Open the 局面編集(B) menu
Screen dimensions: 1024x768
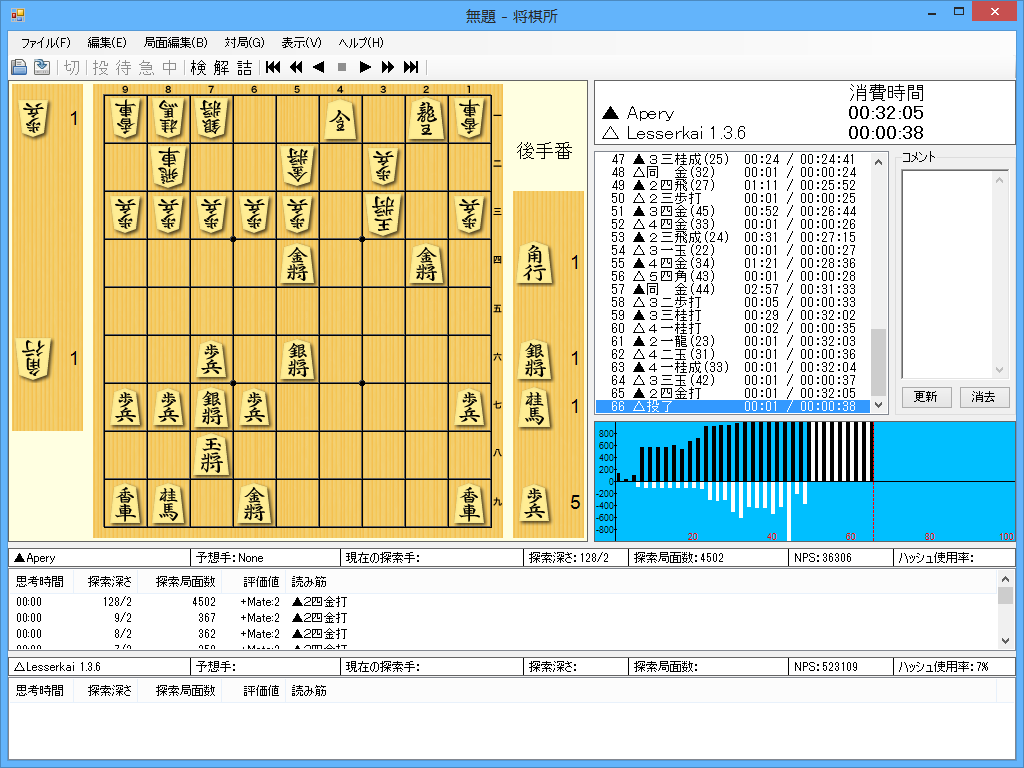175,42
